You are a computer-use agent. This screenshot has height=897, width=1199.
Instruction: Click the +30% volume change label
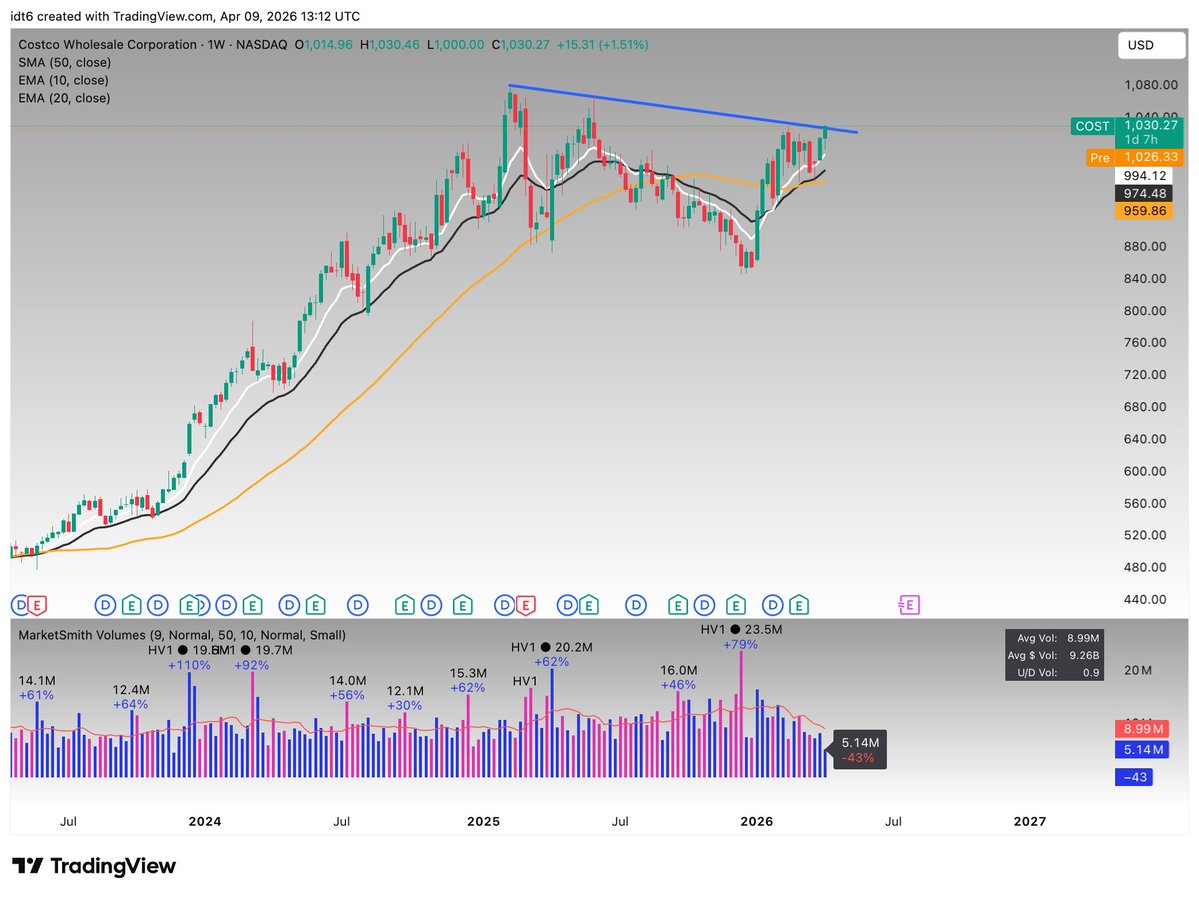[x=405, y=705]
